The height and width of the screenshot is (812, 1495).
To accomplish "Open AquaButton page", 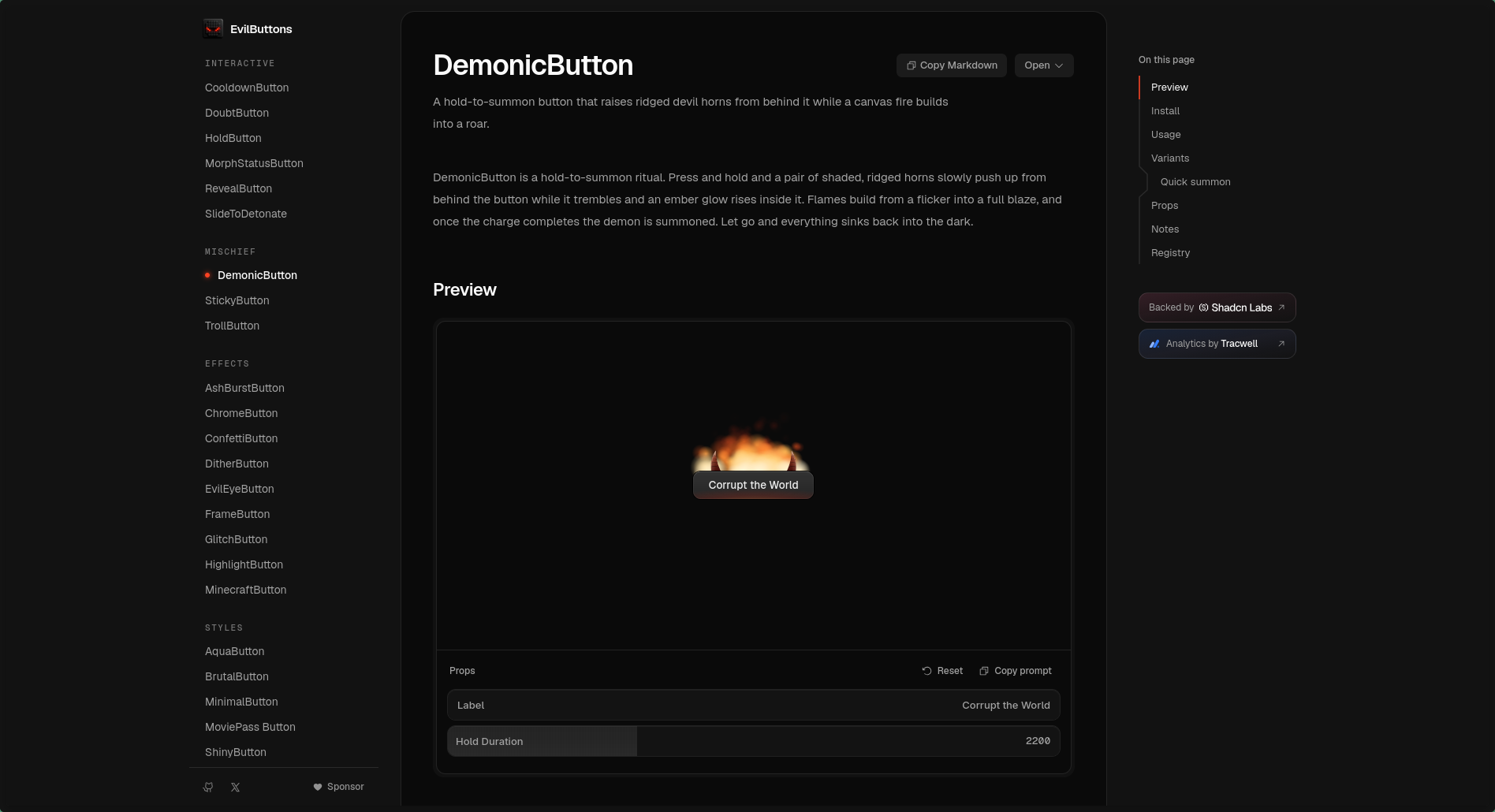I will coord(234,651).
